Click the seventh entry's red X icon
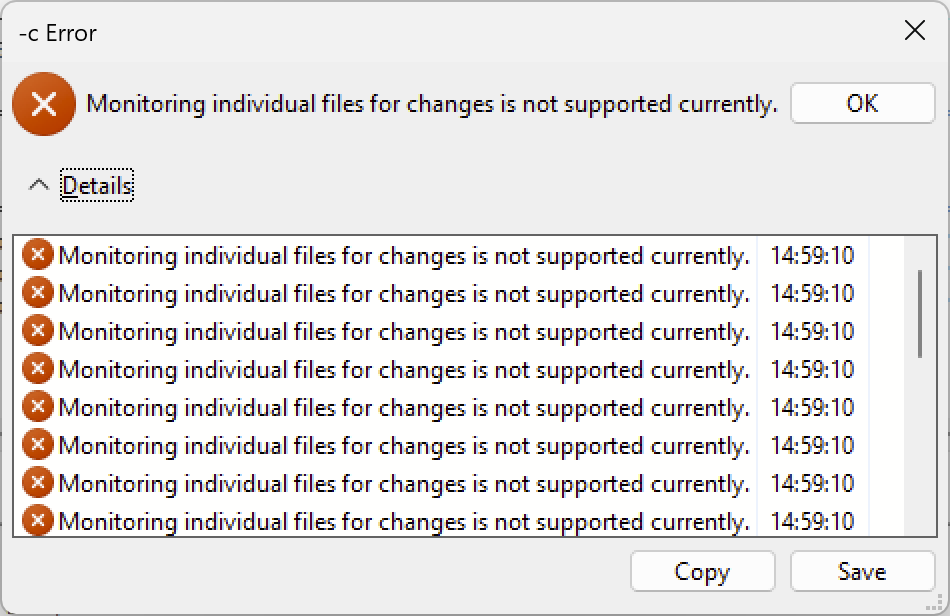The height and width of the screenshot is (616, 950). pyautogui.click(x=37, y=483)
